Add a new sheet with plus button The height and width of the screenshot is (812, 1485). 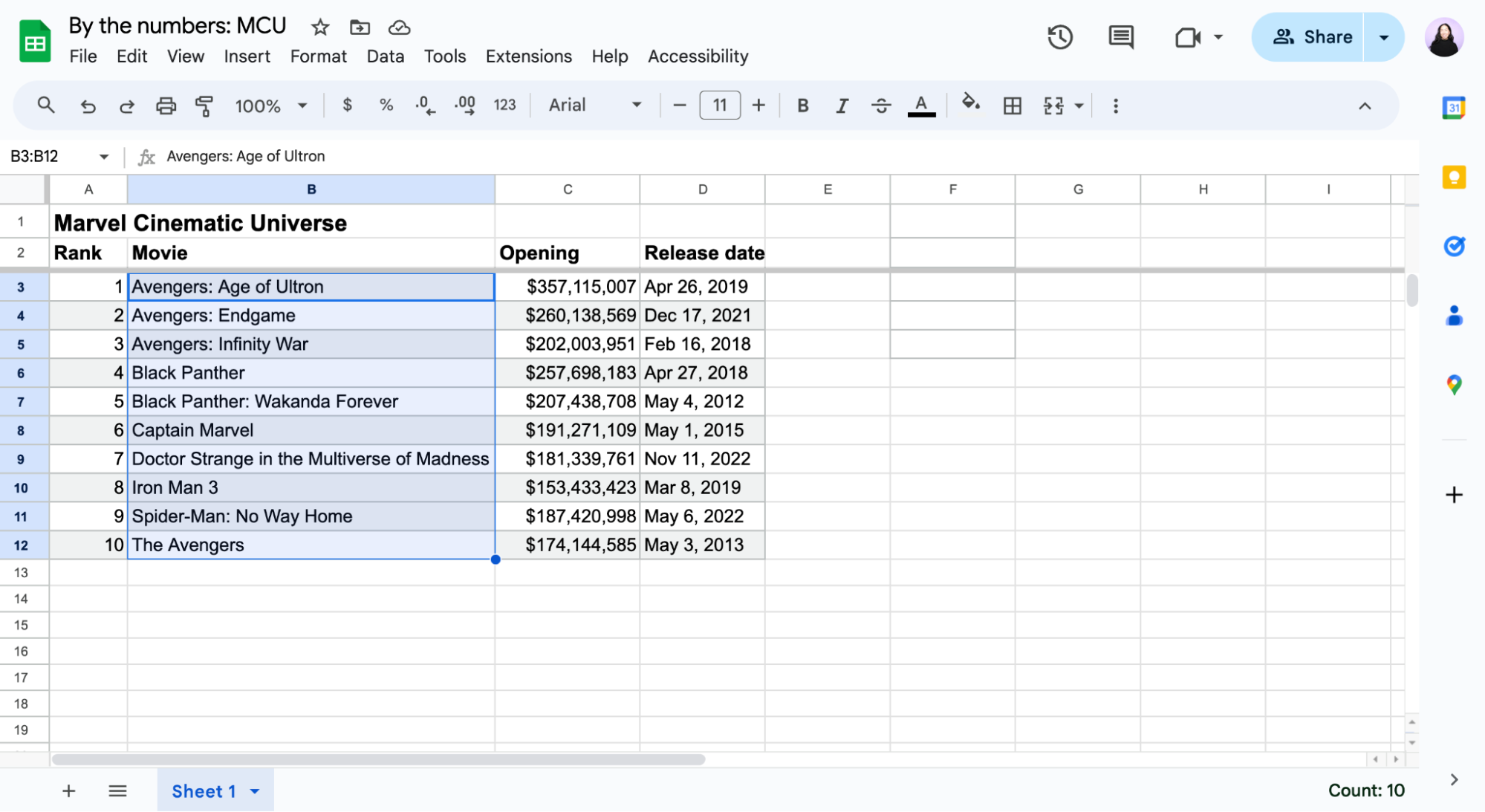[x=68, y=791]
